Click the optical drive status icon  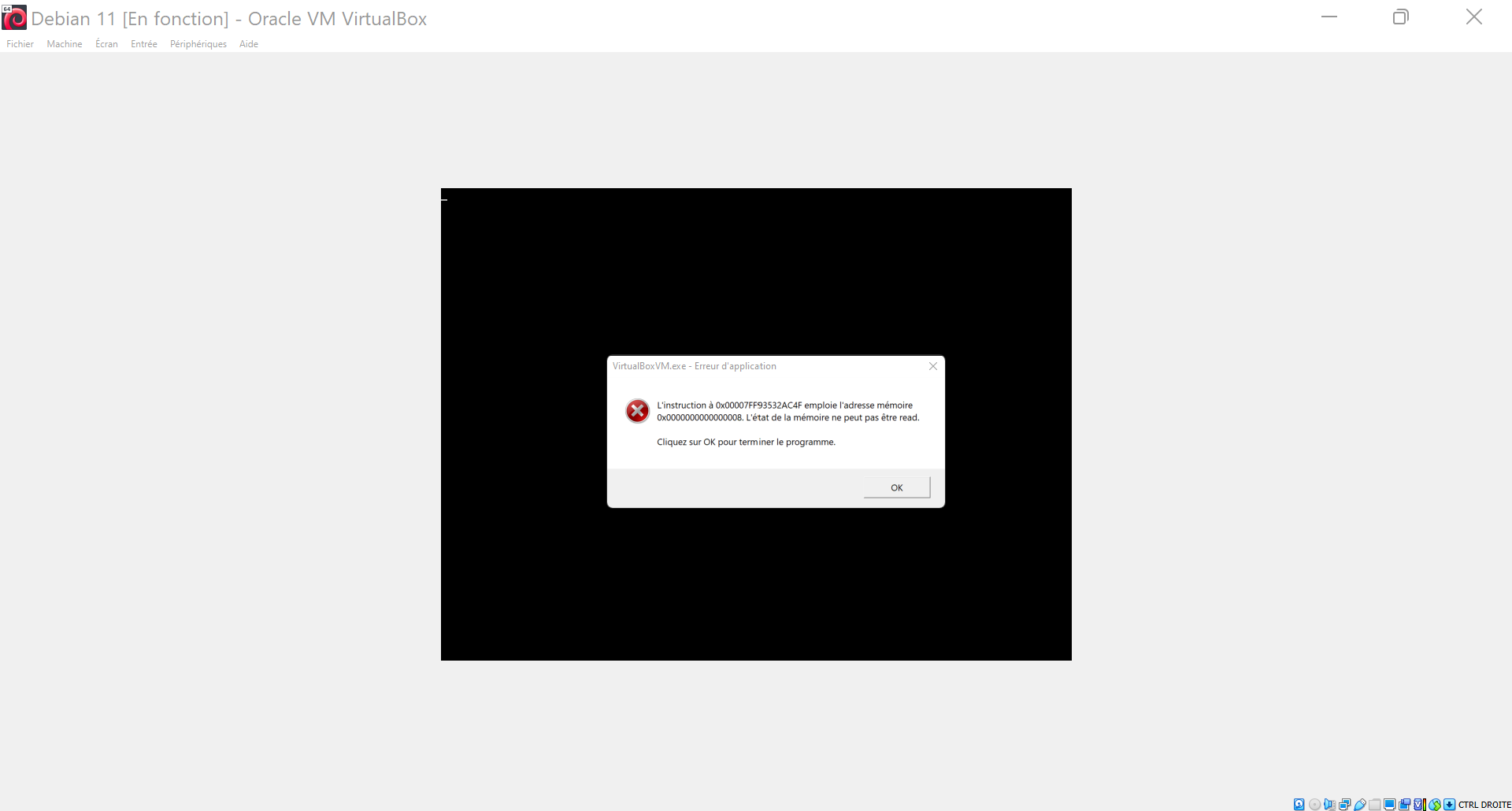(x=1314, y=804)
